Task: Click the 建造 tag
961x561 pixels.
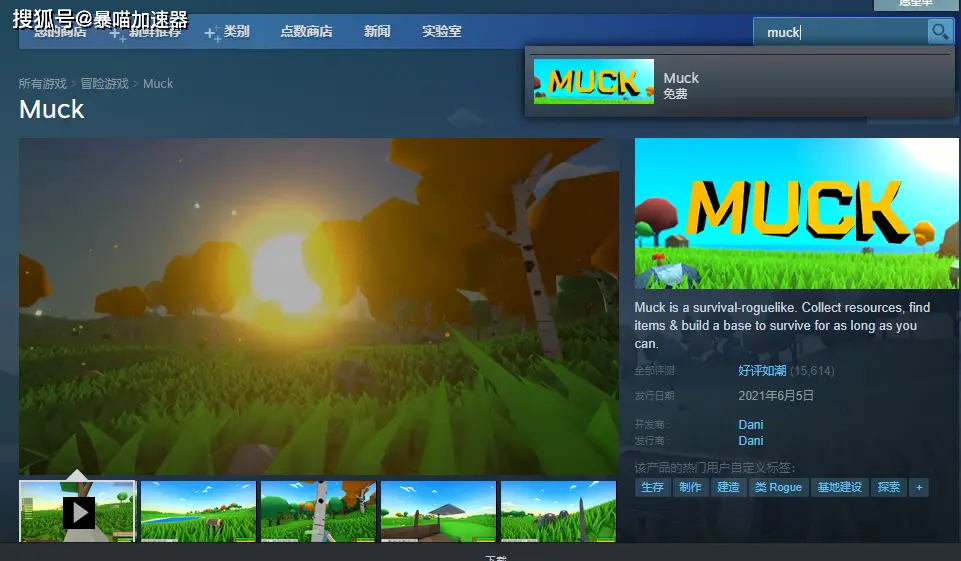Action: click(728, 487)
